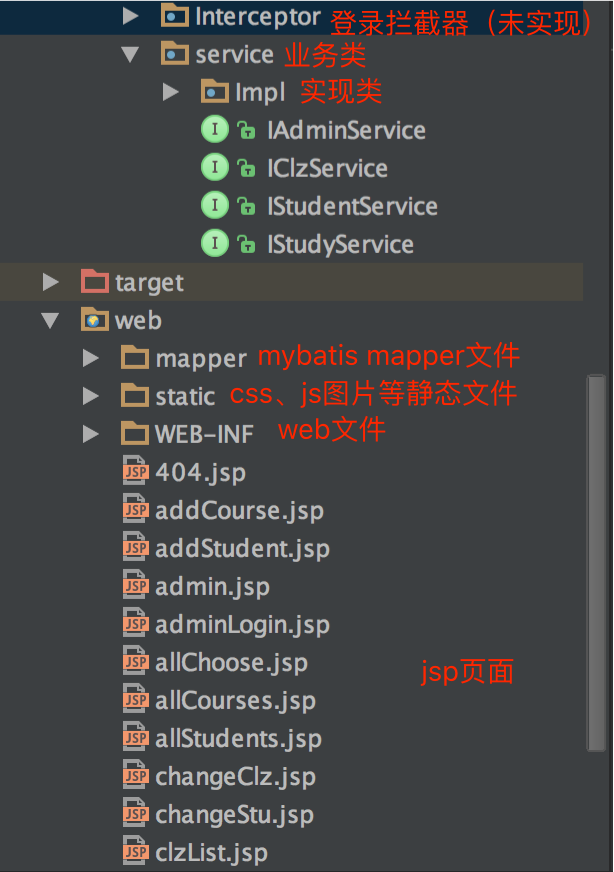This screenshot has width=614, height=872.
Task: Click the web module folder icon
Action: 95,320
